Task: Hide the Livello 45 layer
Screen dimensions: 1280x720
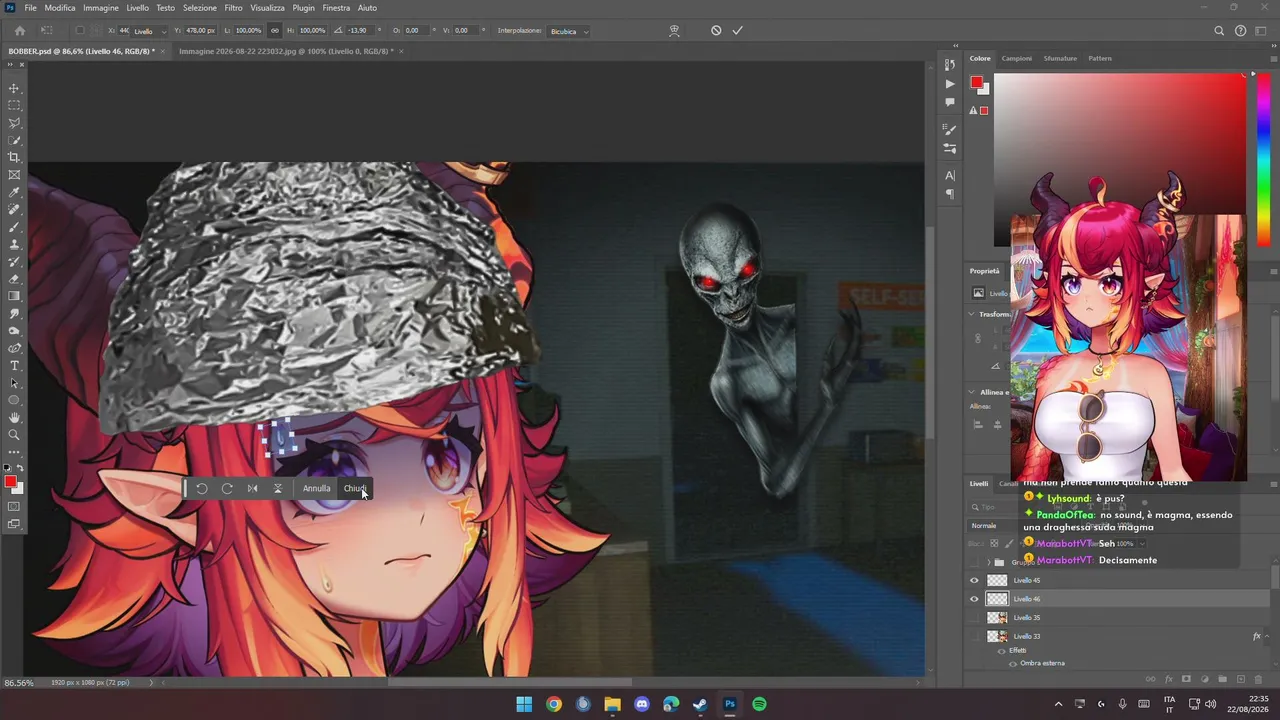Action: pyautogui.click(x=974, y=580)
